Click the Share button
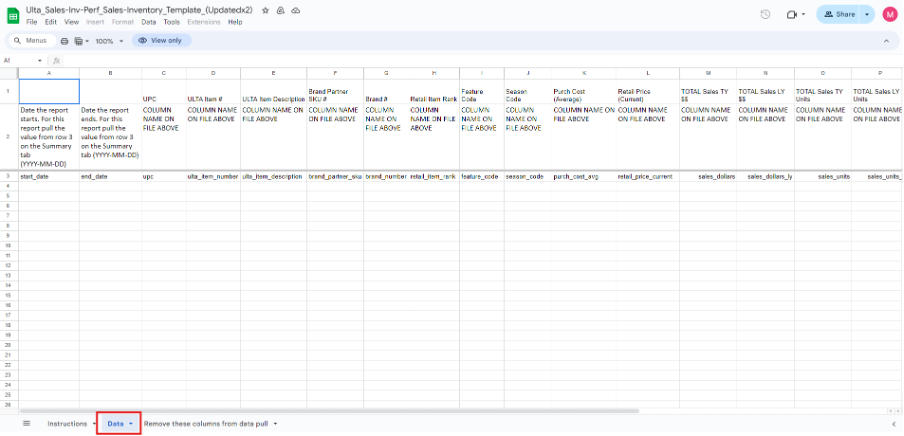The height and width of the screenshot is (436, 904). click(838, 14)
